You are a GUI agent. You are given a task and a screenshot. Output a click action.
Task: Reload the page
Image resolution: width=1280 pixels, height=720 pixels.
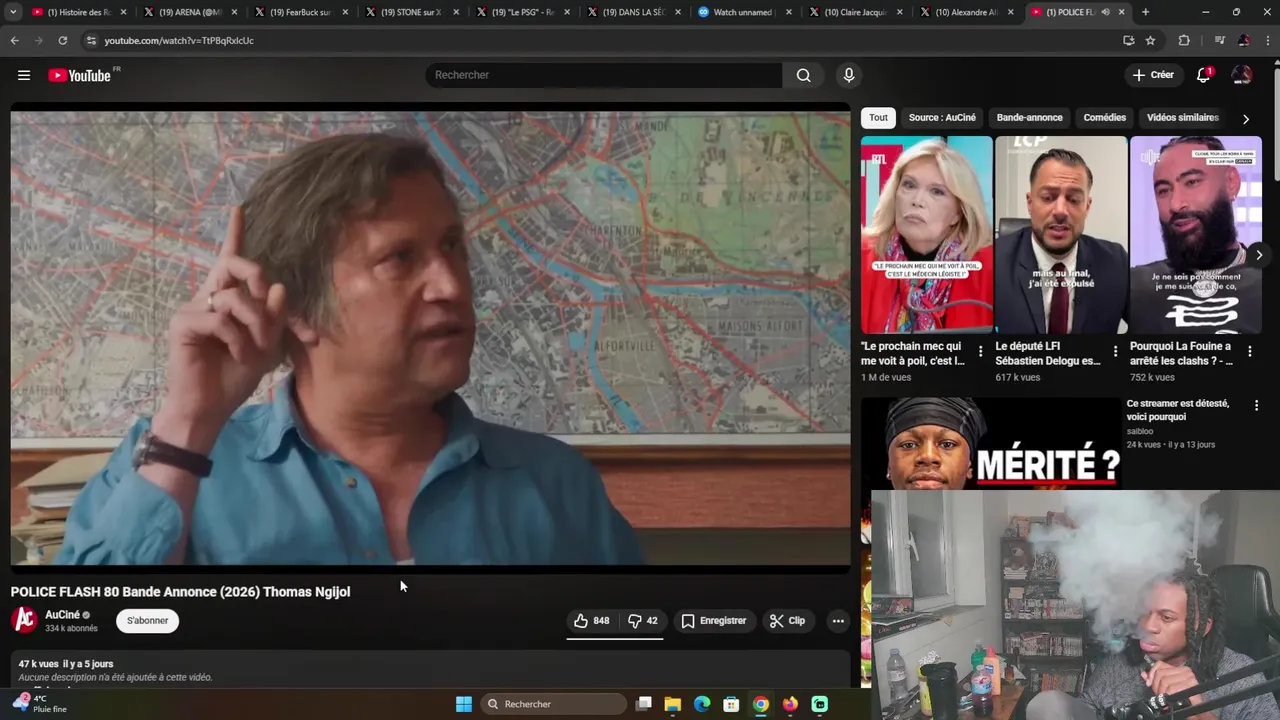(62, 40)
